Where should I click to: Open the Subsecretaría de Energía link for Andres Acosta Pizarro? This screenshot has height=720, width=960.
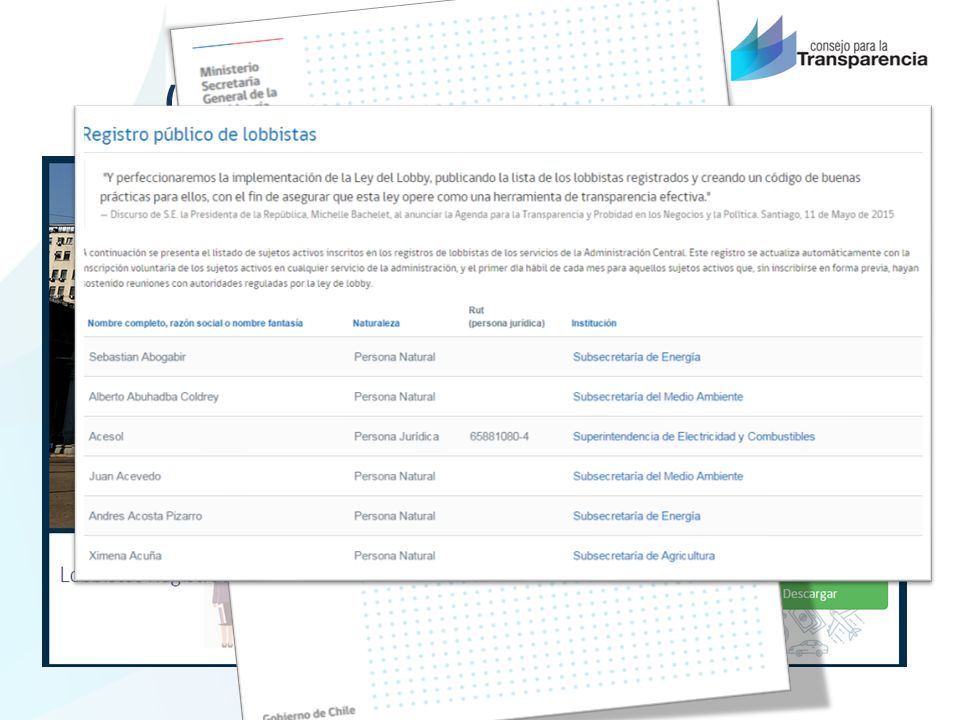click(636, 516)
